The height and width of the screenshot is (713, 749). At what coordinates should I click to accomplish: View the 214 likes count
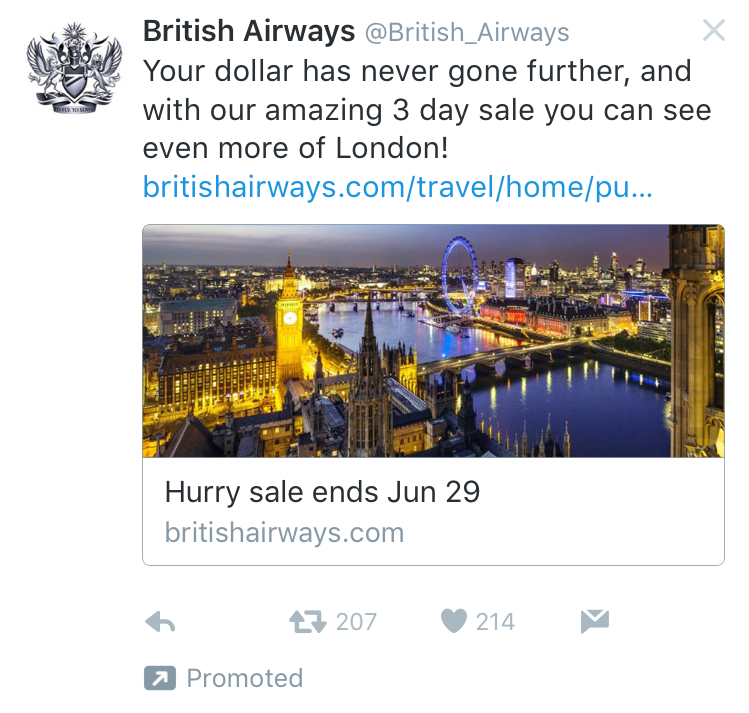pos(495,622)
